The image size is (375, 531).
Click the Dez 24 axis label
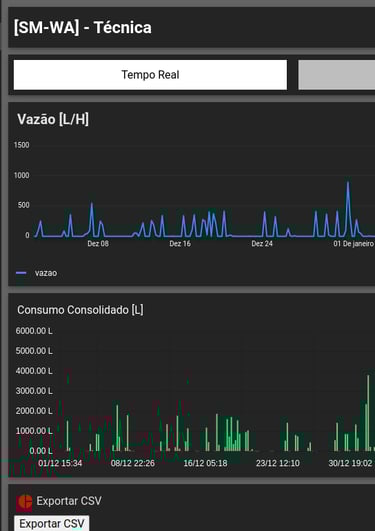[x=262, y=243]
